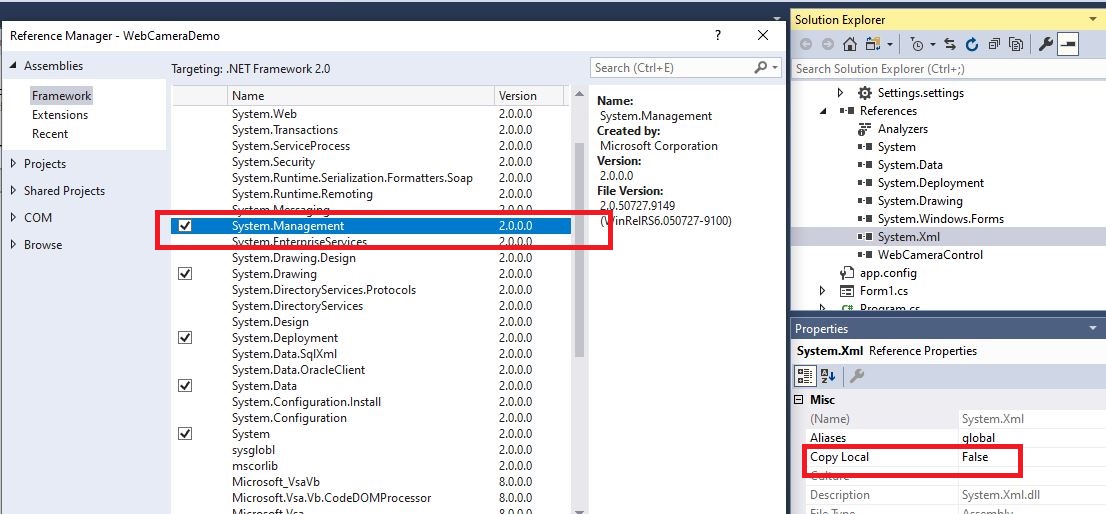Viewport: 1106px width, 514px height.
Task: Click the assembly list vertical scrollbar thumb
Action: 579,250
